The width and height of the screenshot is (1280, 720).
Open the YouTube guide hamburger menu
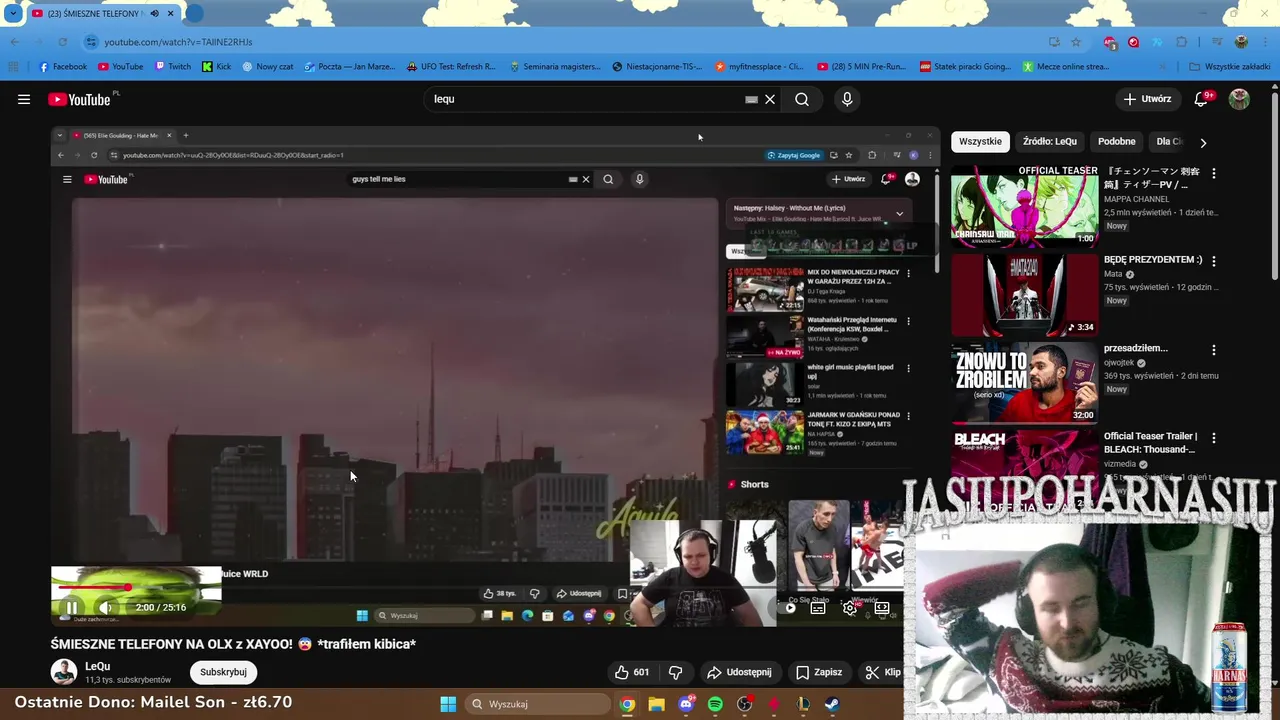click(24, 99)
